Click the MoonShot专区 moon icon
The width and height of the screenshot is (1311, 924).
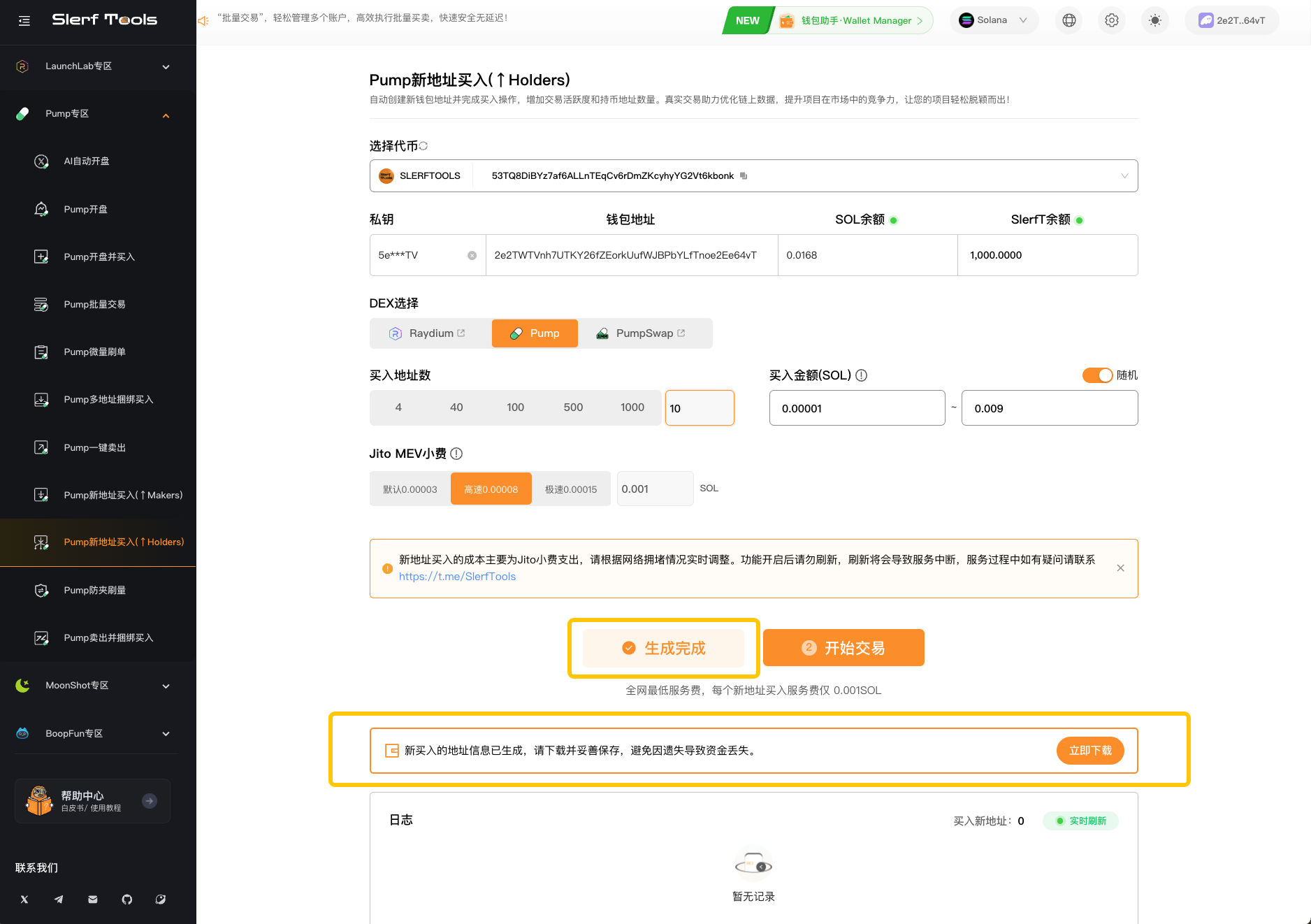(x=22, y=686)
